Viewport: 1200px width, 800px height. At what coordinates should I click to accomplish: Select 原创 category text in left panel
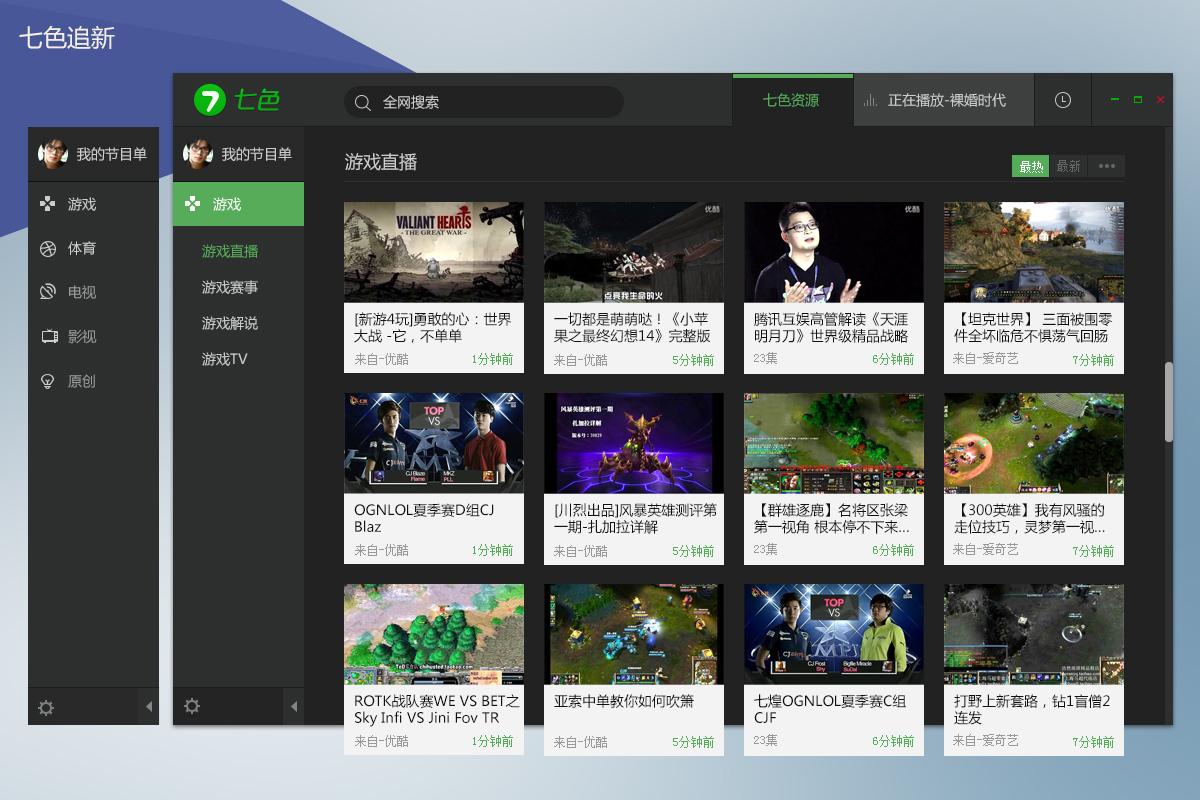tap(82, 381)
